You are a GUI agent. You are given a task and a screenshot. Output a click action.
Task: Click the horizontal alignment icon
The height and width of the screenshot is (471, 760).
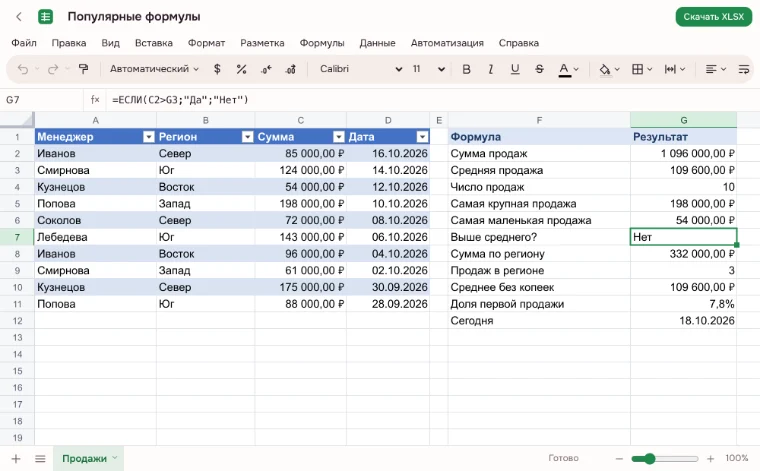[x=711, y=69]
